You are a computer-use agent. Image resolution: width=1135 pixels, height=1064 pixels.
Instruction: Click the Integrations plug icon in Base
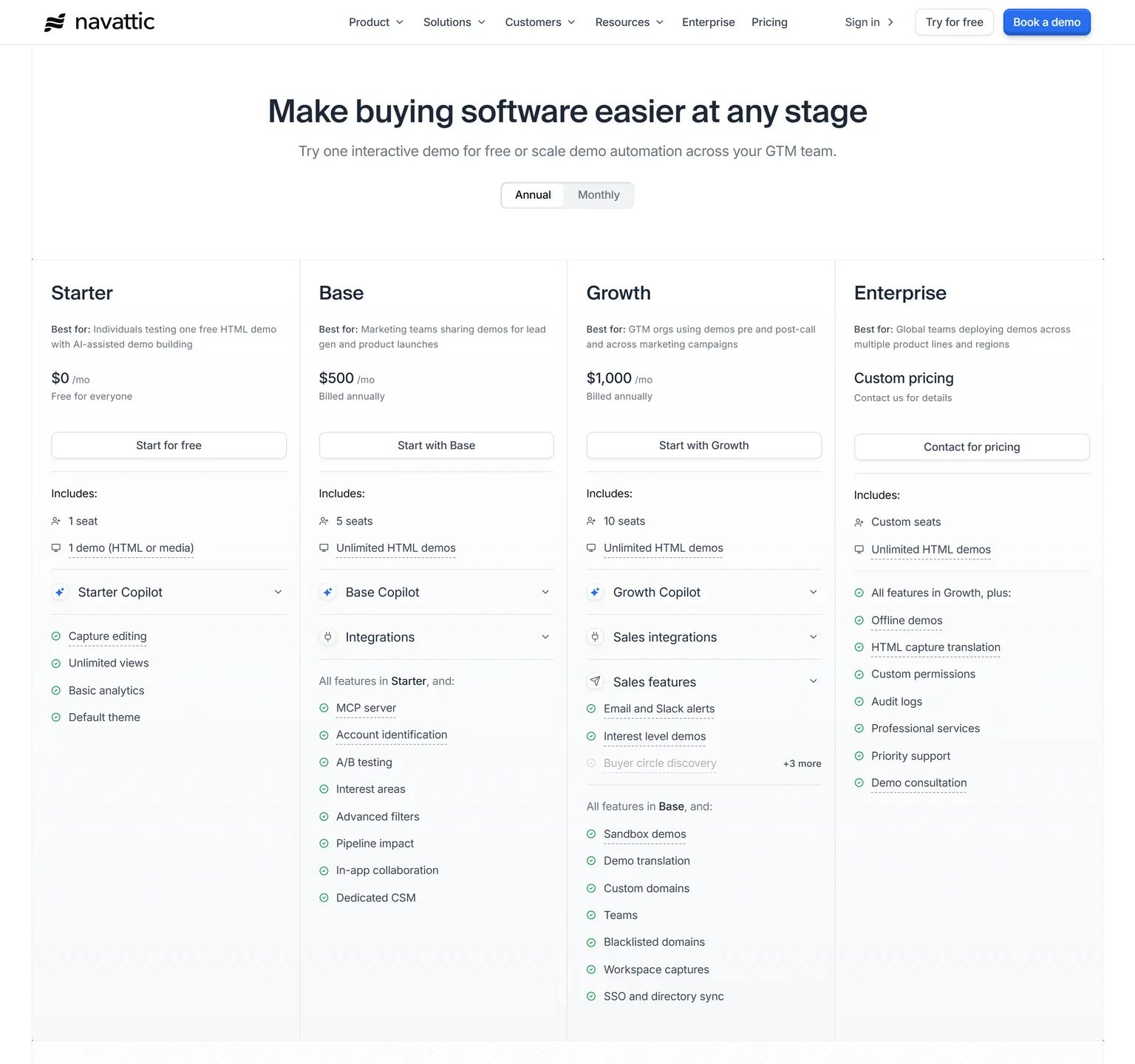pos(327,637)
